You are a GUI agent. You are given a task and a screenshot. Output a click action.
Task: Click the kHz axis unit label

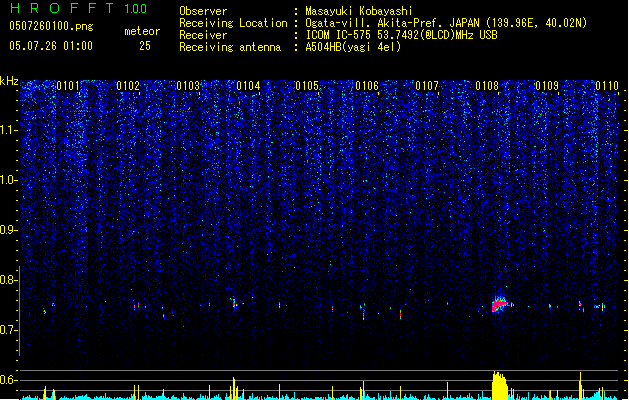pos(9,81)
